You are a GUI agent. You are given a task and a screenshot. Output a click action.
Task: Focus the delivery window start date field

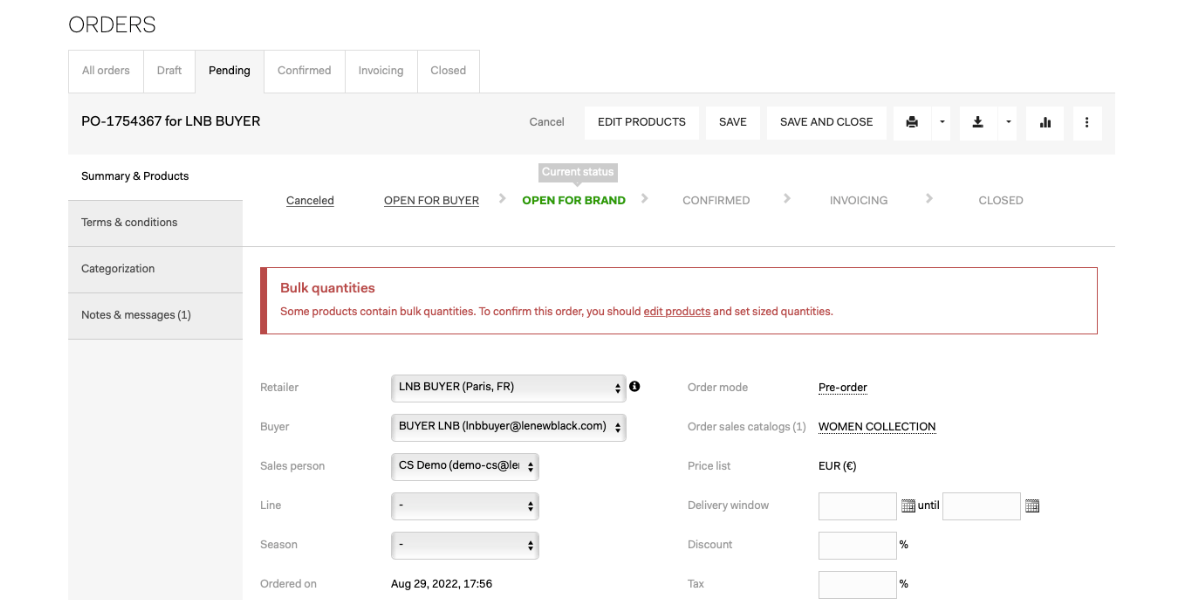857,506
